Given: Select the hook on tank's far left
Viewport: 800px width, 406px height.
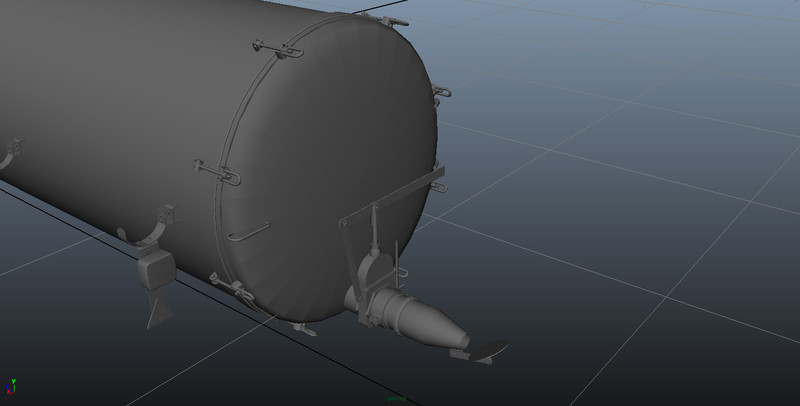Looking at the screenshot, I should [x=12, y=152].
